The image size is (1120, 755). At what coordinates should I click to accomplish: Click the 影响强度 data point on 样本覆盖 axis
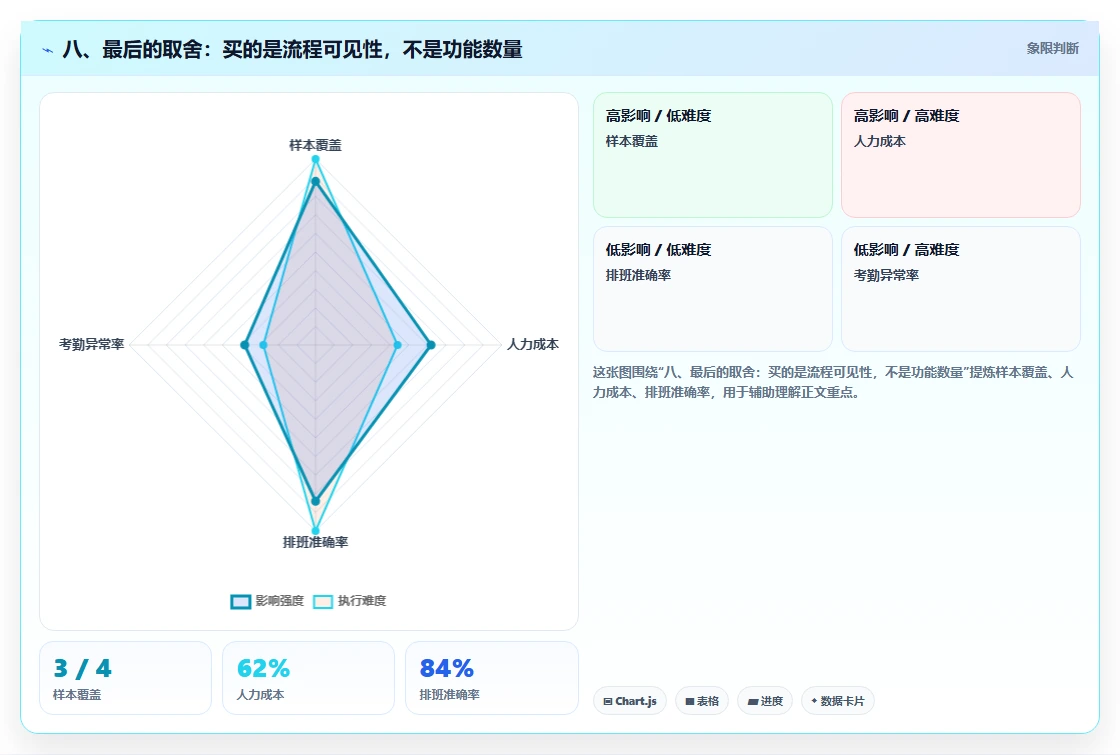click(315, 181)
